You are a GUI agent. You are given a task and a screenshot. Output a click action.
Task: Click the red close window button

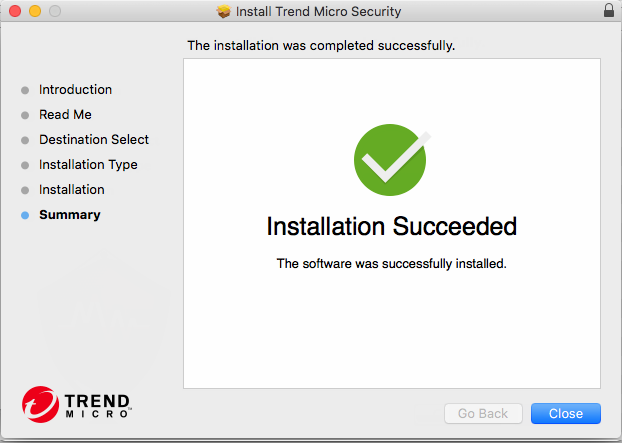pyautogui.click(x=14, y=11)
